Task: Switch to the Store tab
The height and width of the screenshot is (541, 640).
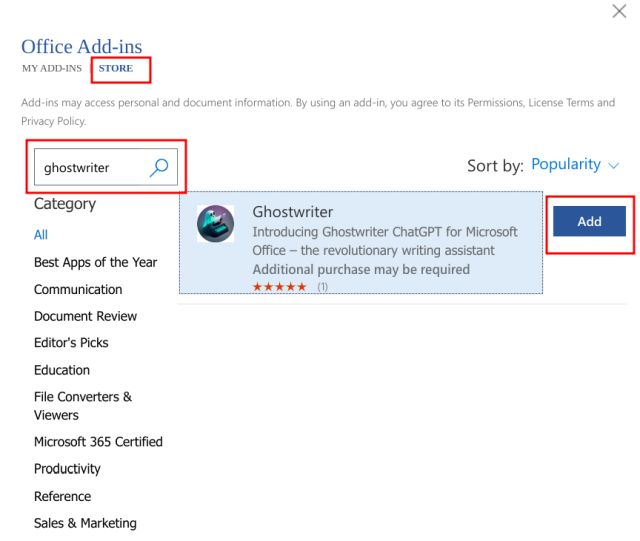Action: 116,68
